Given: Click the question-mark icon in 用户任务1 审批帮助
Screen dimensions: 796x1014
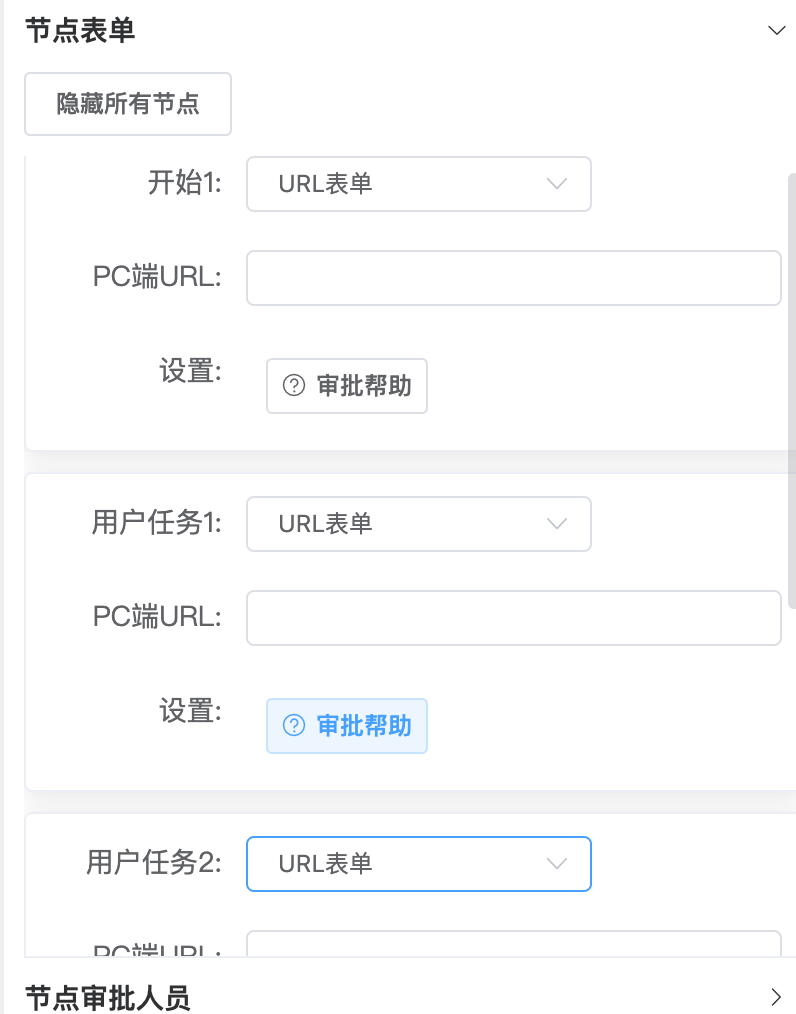Looking at the screenshot, I should [x=294, y=726].
